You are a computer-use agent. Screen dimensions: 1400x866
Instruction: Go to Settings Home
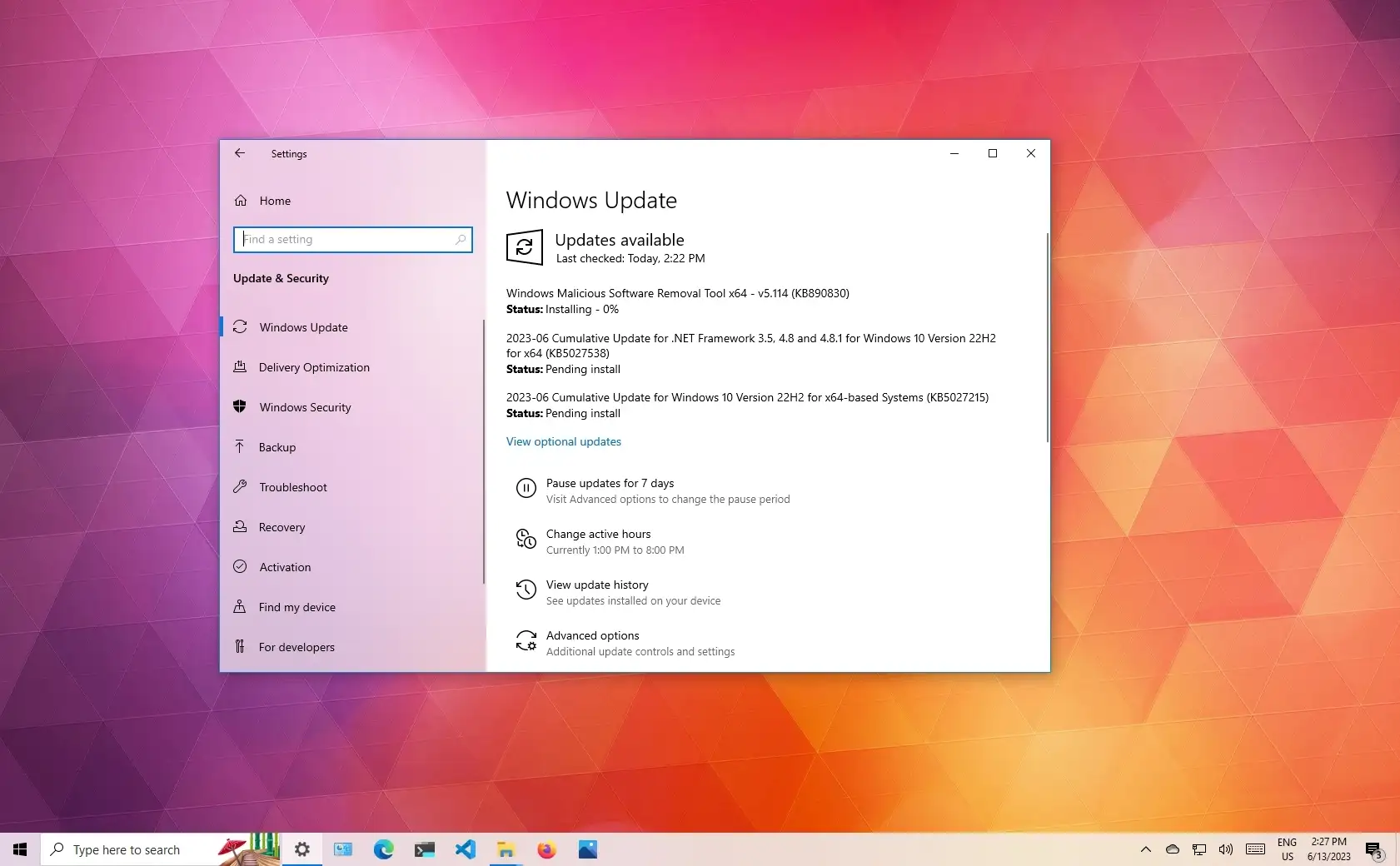[352, 201]
